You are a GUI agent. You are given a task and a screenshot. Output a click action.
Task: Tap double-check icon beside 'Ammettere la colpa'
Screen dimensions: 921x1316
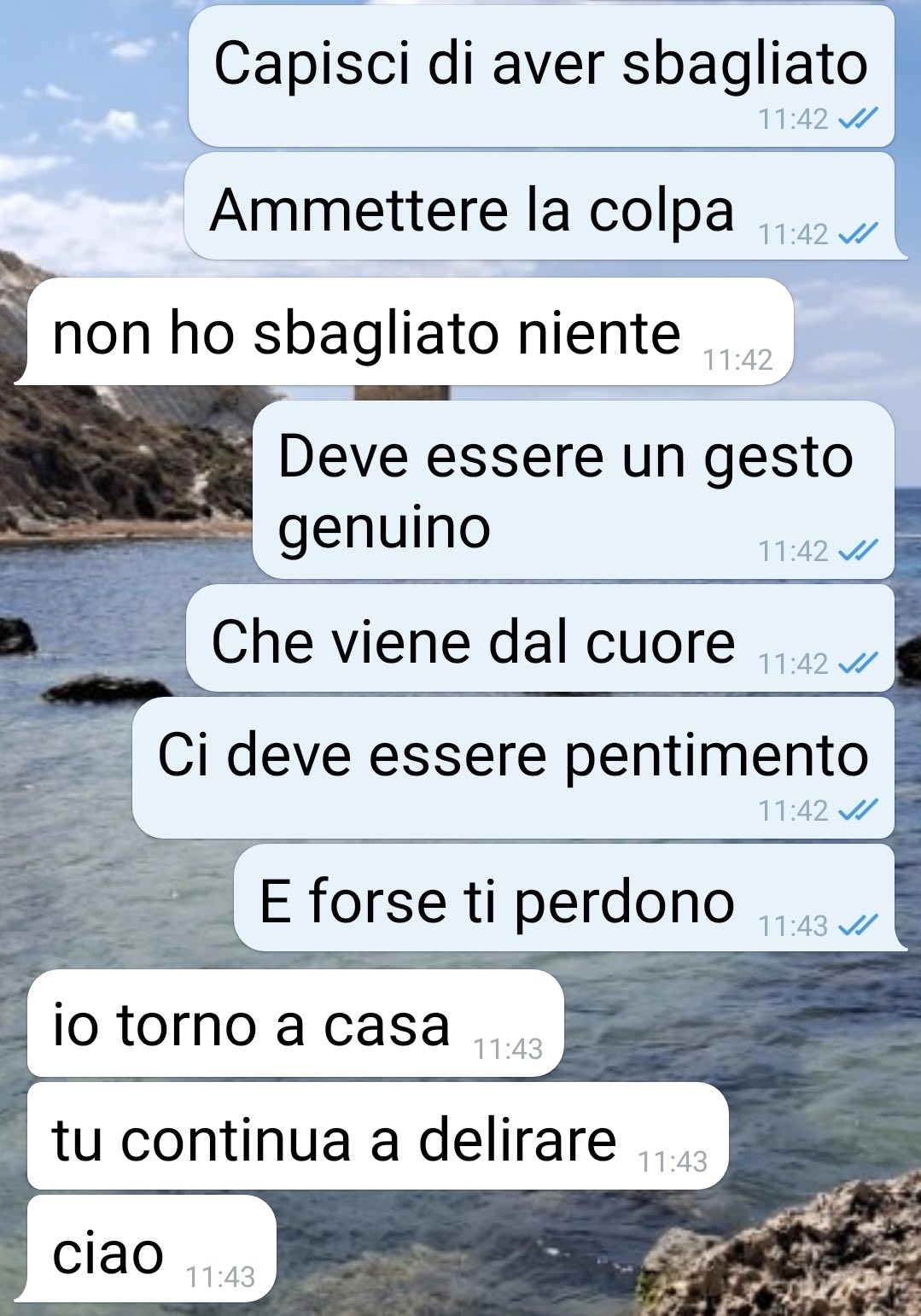(858, 233)
